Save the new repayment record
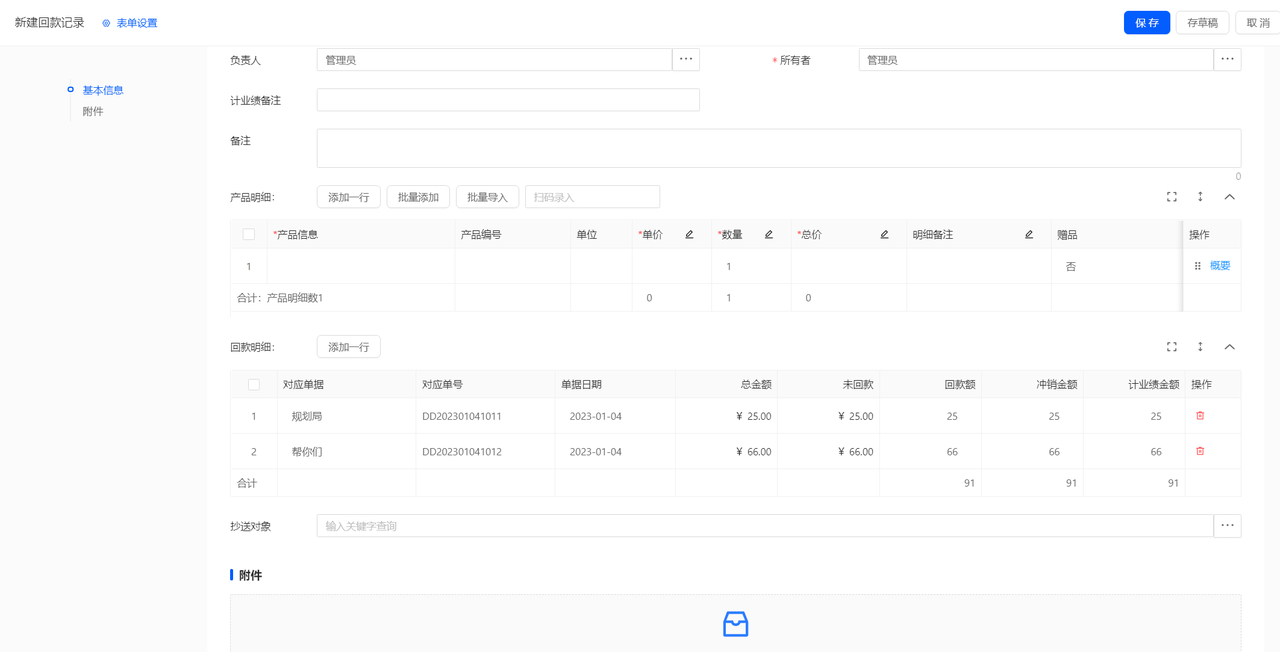The image size is (1280, 652). point(1147,23)
